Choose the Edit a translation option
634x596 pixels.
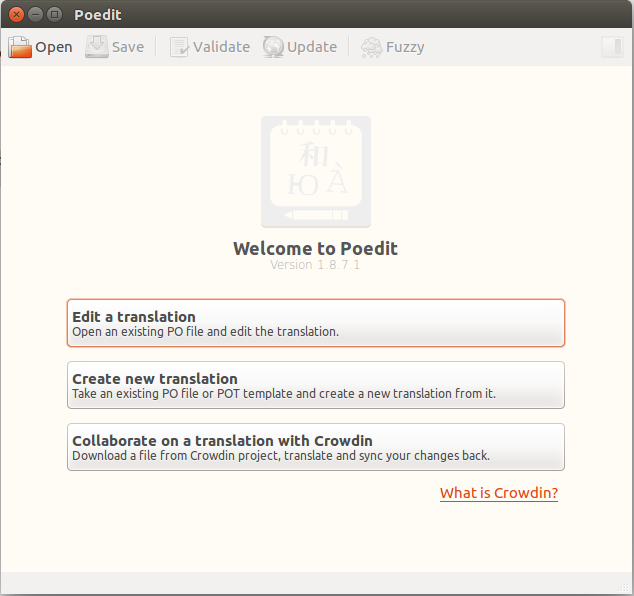coord(315,323)
